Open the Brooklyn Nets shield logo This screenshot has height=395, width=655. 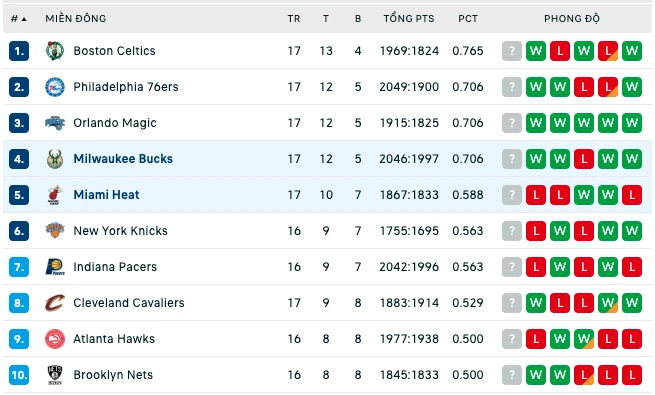click(55, 375)
